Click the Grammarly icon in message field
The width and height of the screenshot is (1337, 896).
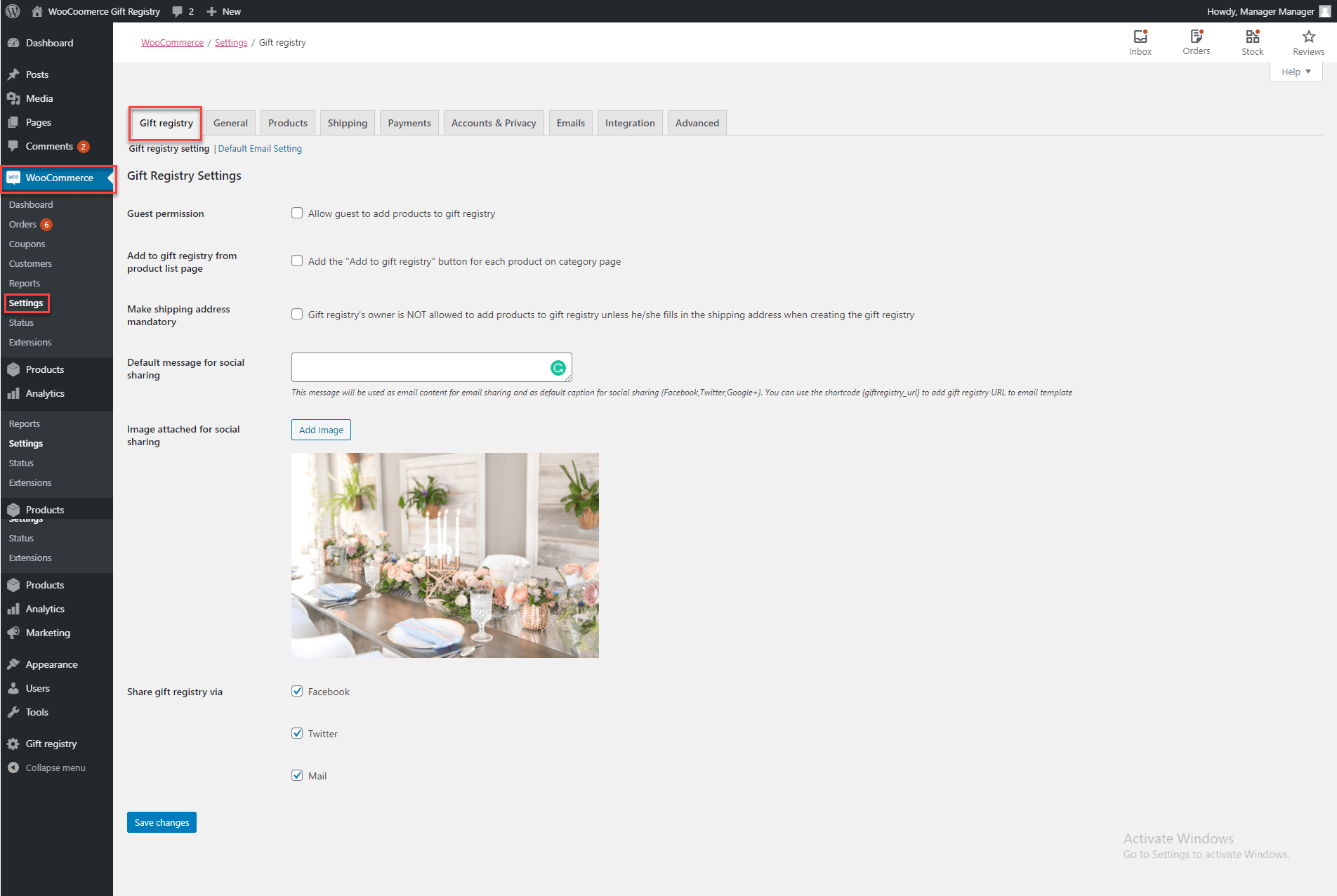(558, 367)
